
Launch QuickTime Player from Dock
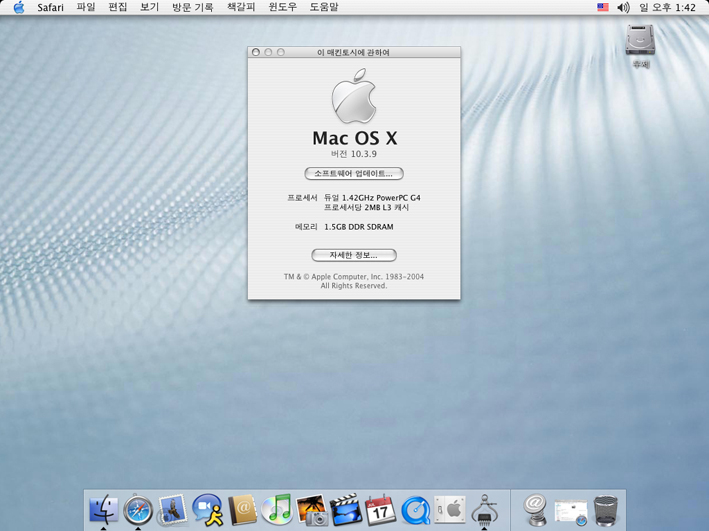click(415, 510)
